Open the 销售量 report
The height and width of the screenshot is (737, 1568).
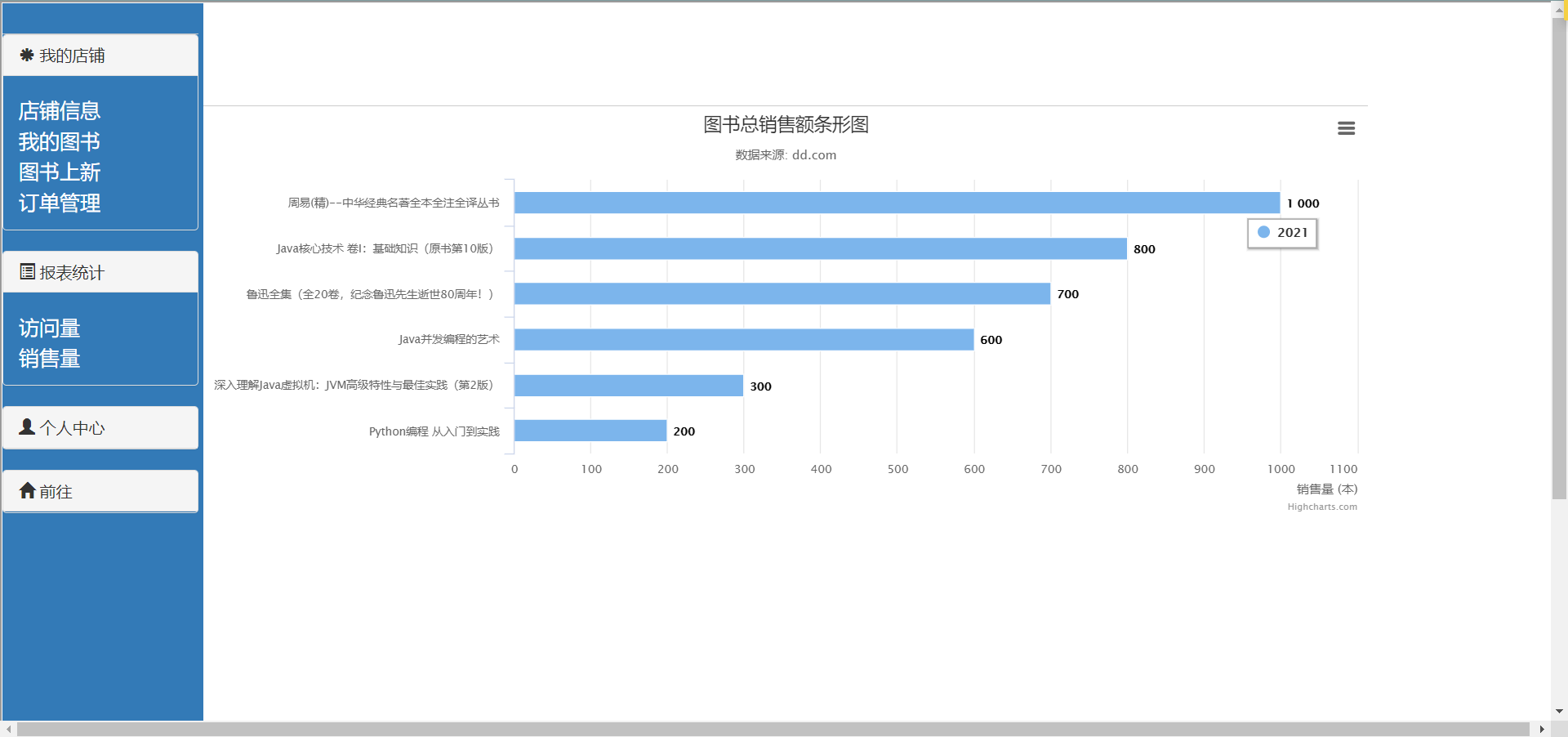50,359
